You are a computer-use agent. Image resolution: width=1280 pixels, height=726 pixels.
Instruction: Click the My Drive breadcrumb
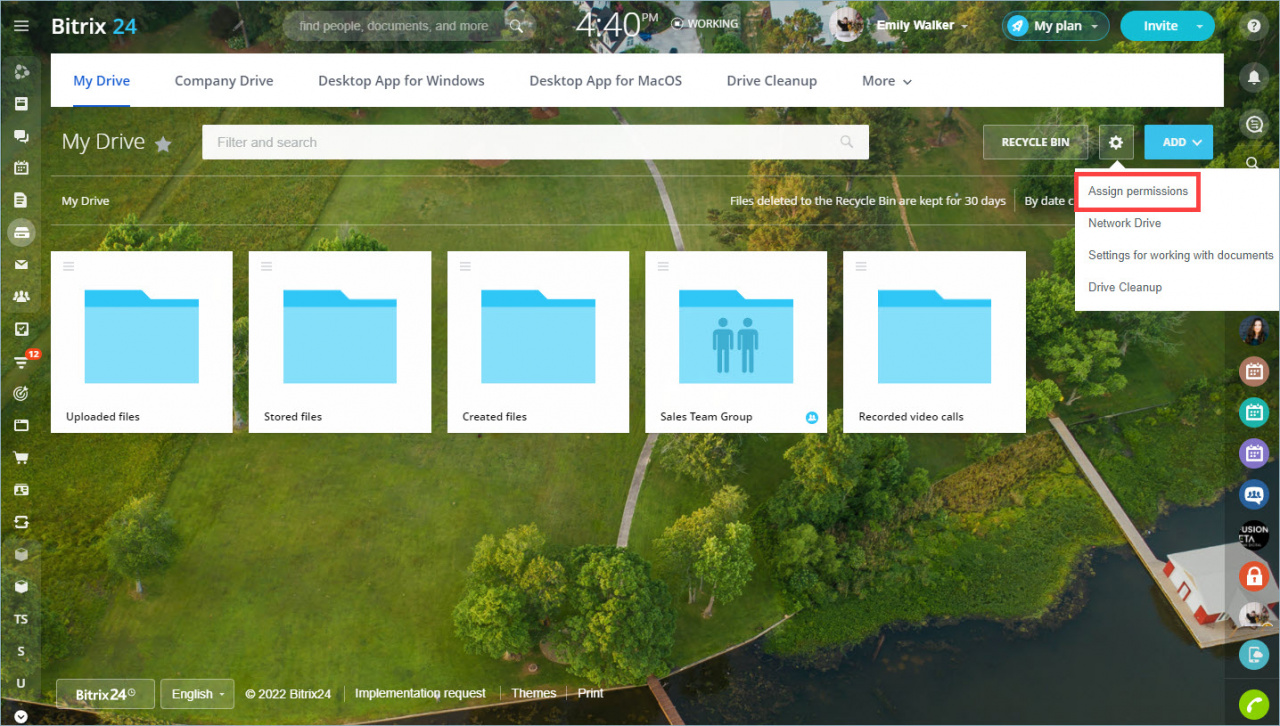pos(85,201)
